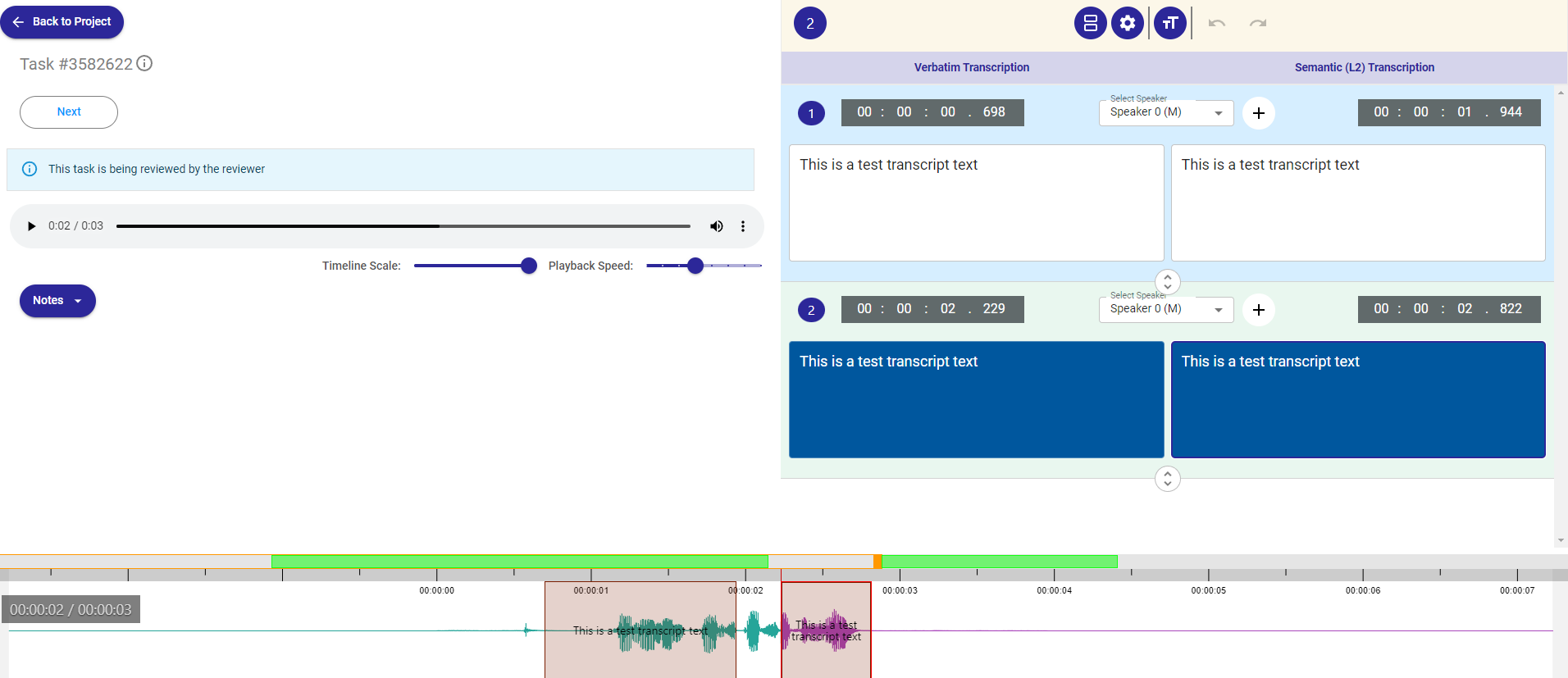Adjust the Timeline Scale slider
The image size is (1568, 678).
[475, 266]
